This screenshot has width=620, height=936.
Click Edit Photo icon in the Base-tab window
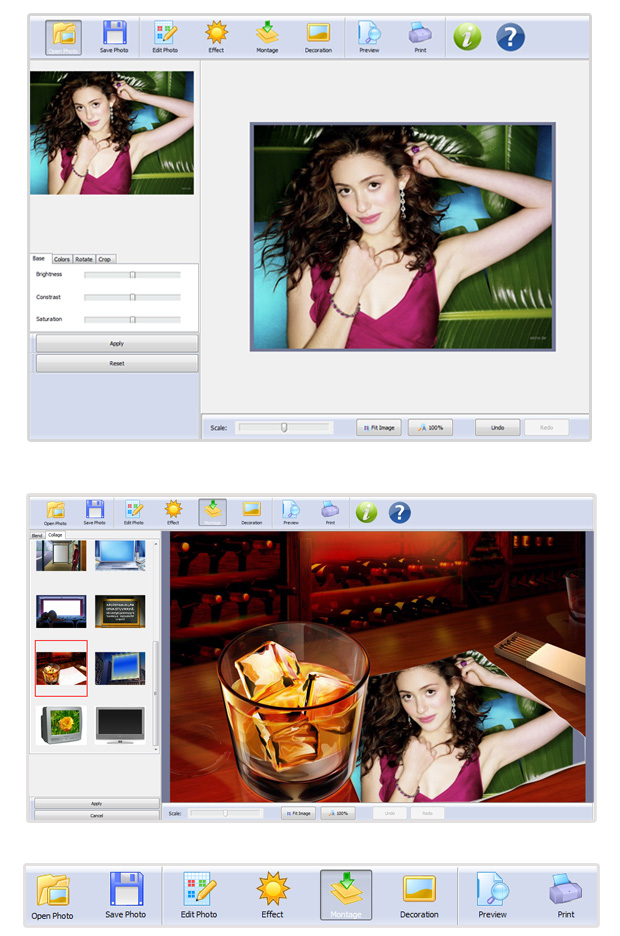pyautogui.click(x=165, y=38)
